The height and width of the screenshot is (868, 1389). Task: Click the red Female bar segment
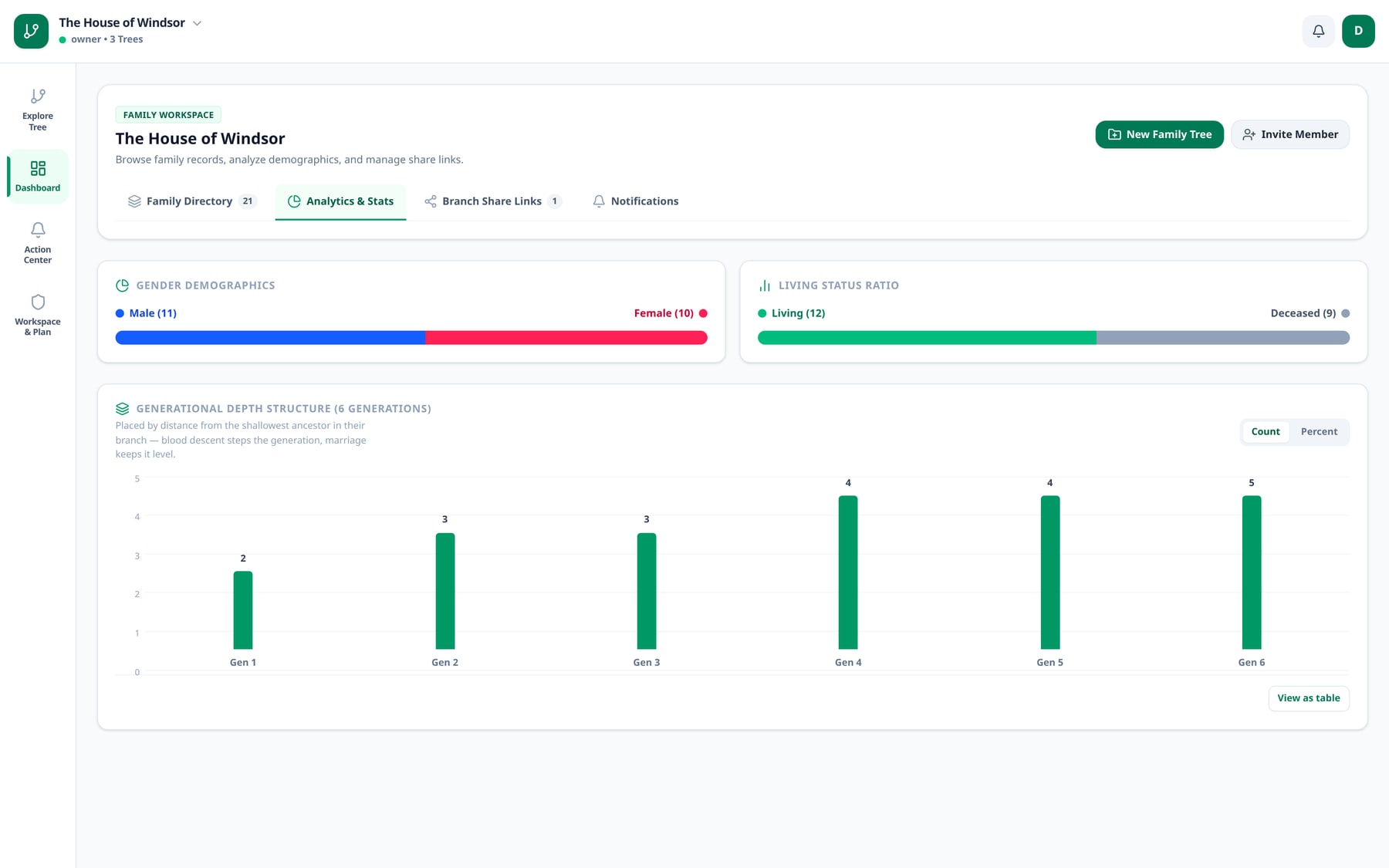click(566, 337)
